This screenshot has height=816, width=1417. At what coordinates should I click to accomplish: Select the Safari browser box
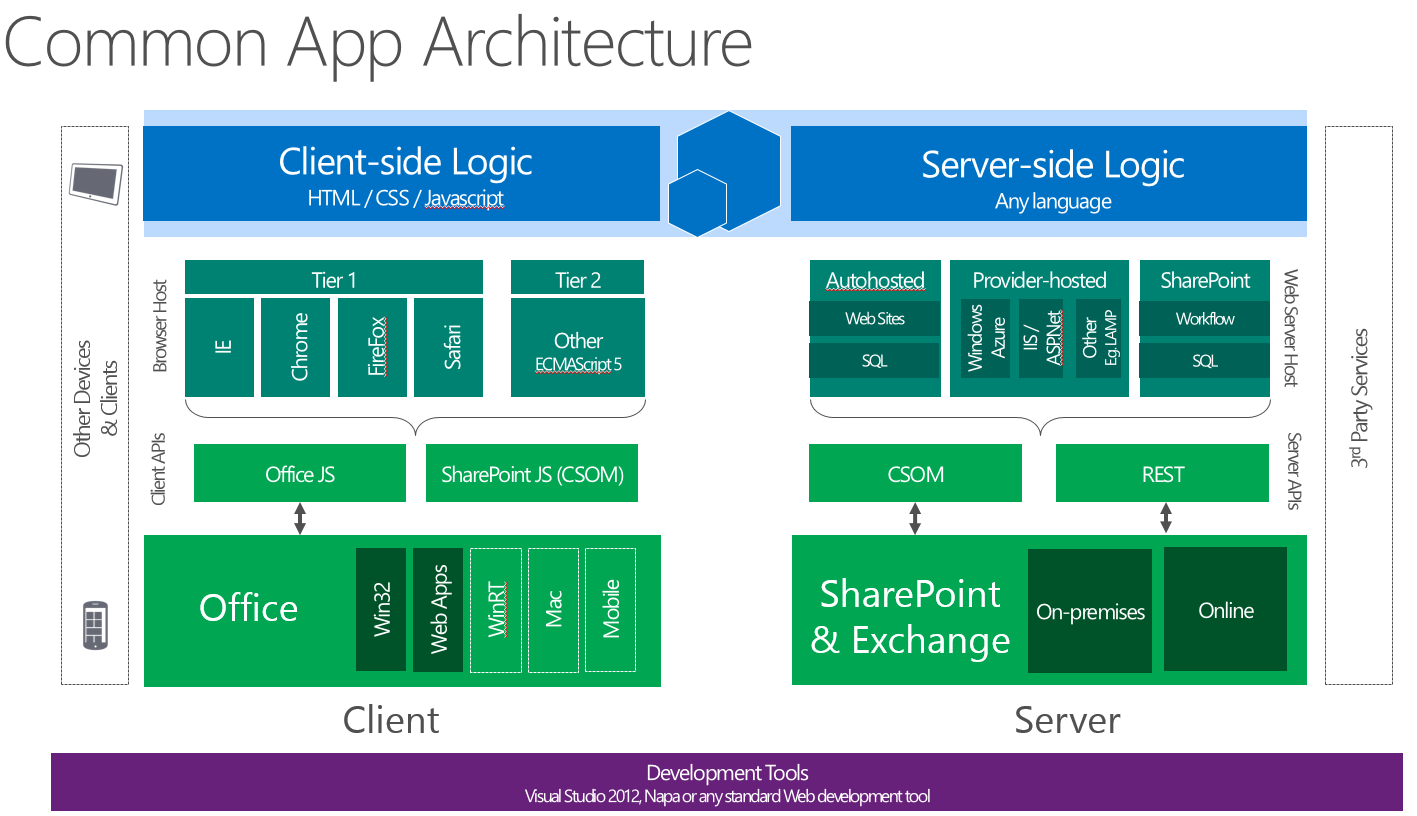(x=449, y=347)
